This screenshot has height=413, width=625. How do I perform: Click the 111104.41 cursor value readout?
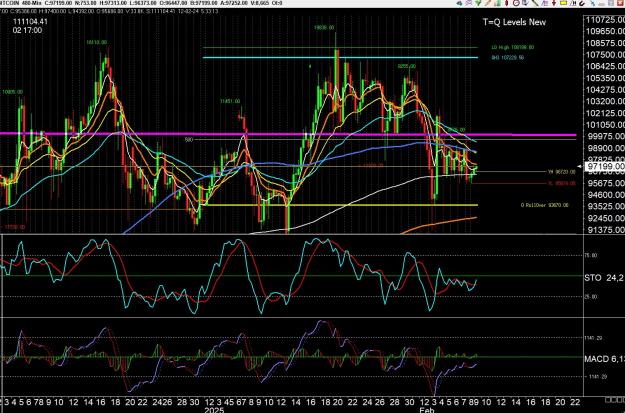(x=30, y=22)
